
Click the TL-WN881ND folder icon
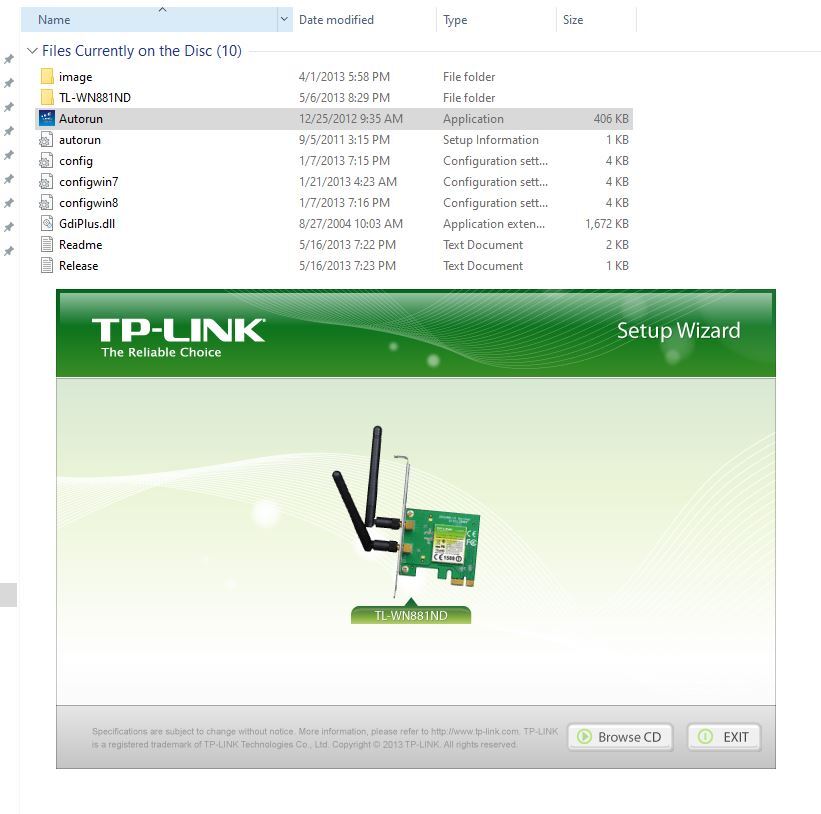click(47, 97)
